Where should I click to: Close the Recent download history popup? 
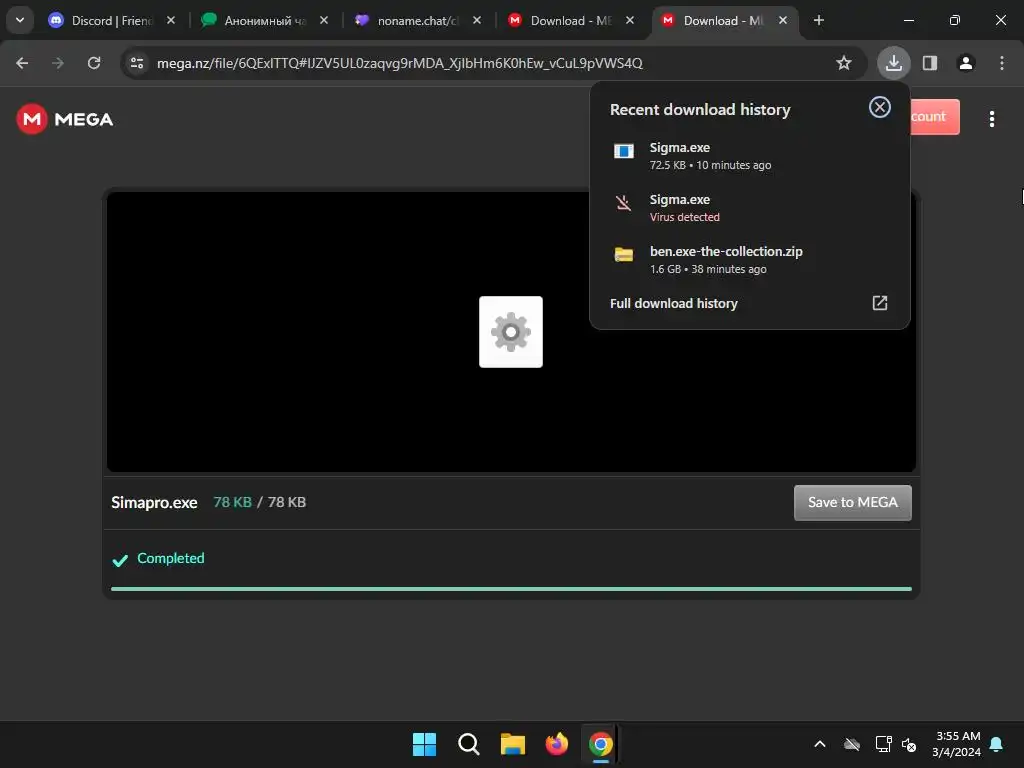pyautogui.click(x=879, y=107)
